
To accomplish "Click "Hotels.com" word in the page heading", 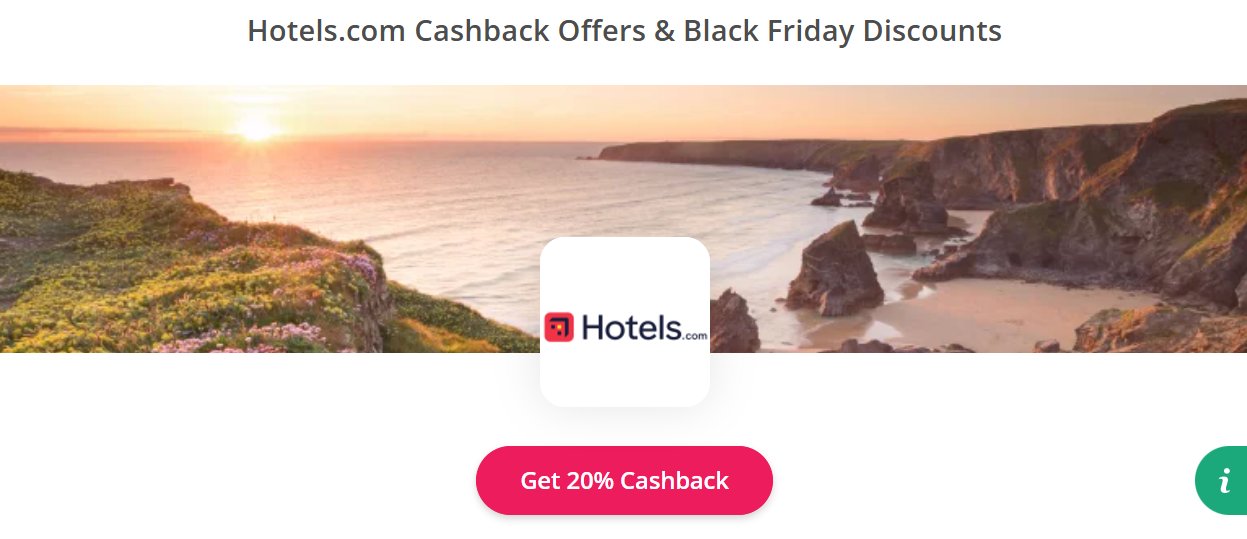I will [327, 31].
